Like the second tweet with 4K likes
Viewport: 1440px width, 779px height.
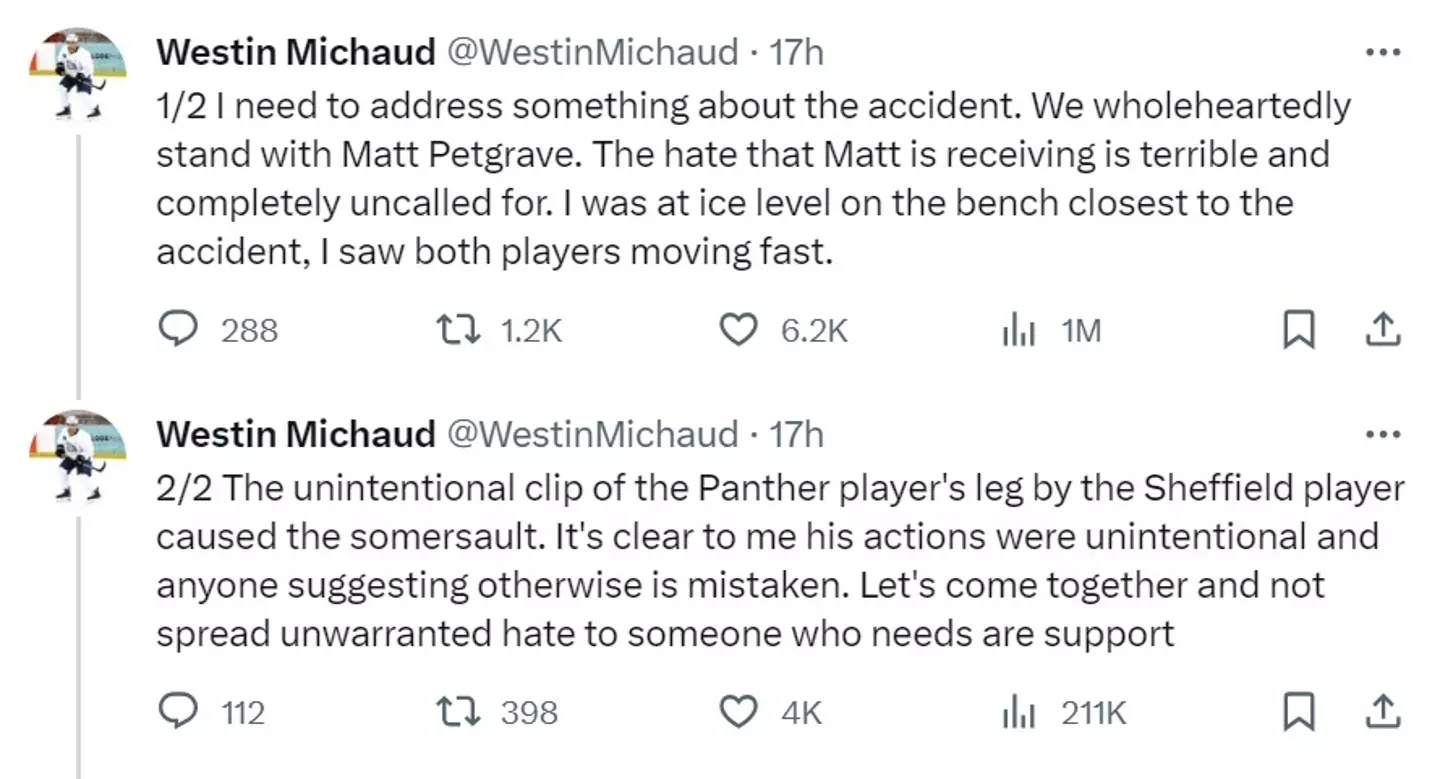click(x=739, y=711)
